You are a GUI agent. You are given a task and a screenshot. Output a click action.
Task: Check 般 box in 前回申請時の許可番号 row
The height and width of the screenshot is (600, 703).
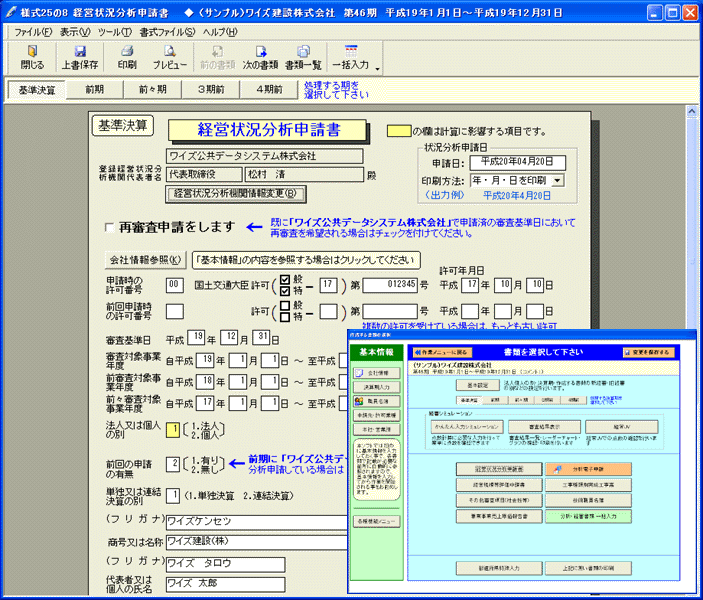(285, 306)
